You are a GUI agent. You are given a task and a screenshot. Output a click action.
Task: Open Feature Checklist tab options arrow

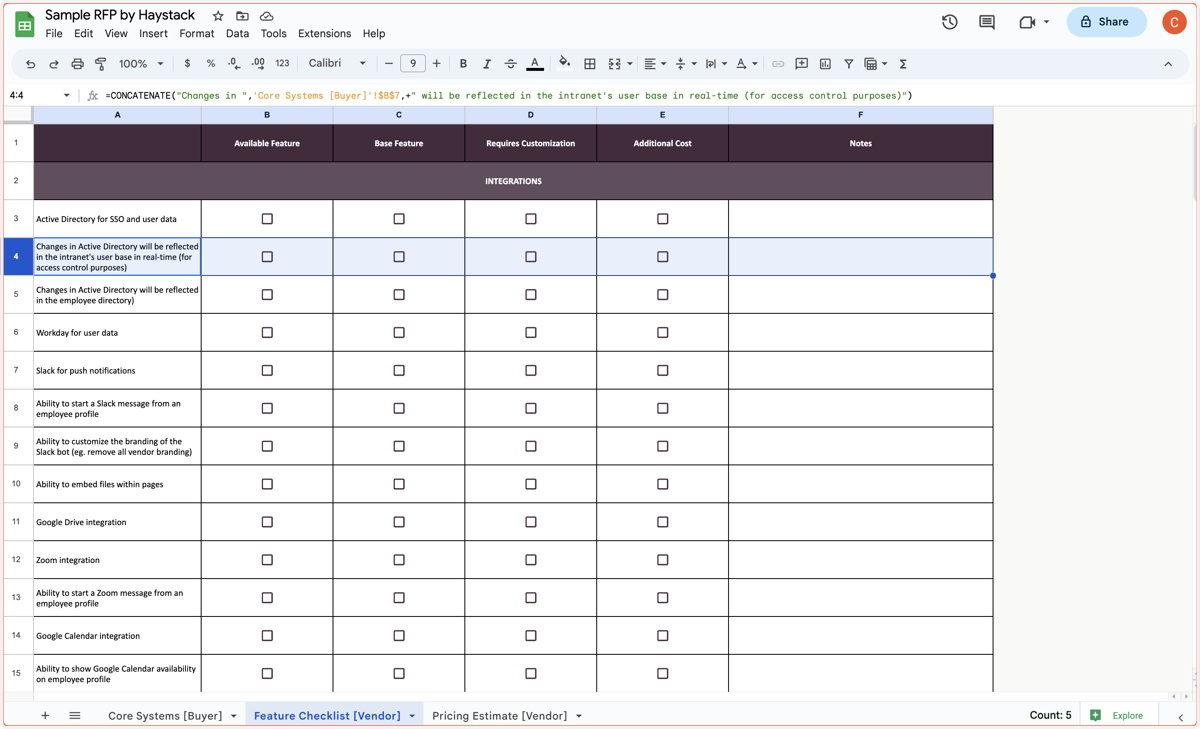pyautogui.click(x=412, y=717)
